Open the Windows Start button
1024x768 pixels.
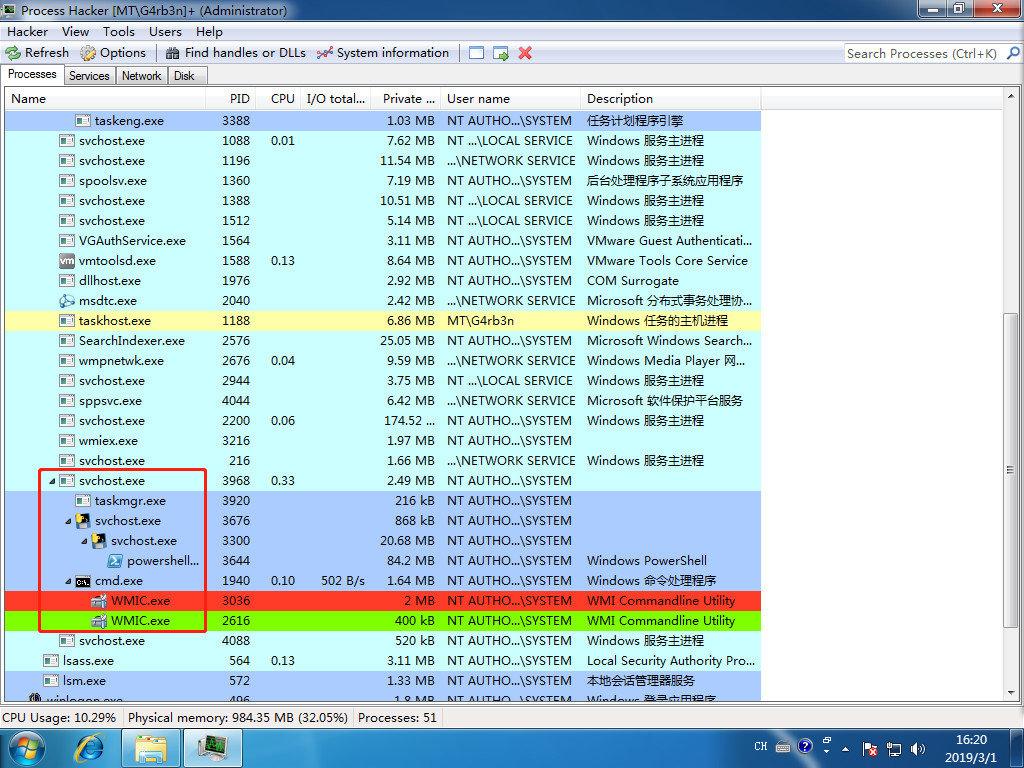click(26, 748)
